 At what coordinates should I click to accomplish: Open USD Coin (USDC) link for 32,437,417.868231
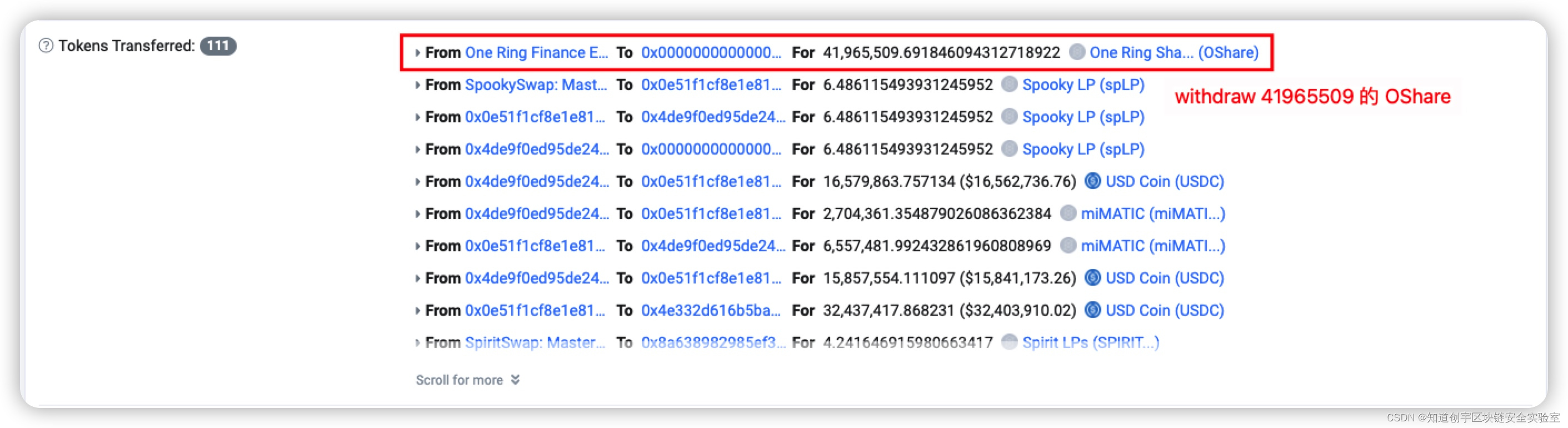(1165, 311)
